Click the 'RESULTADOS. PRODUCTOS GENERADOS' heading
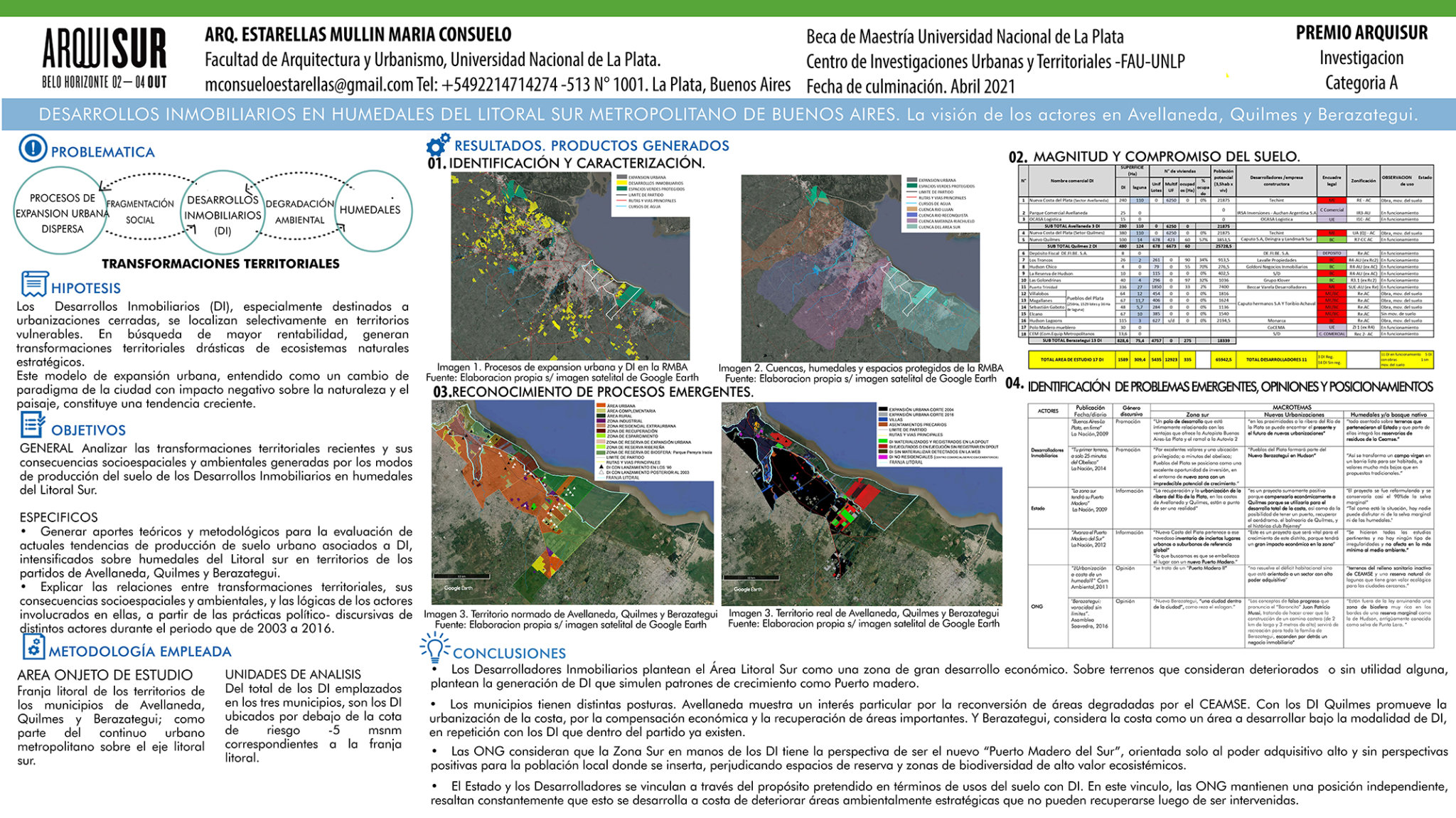This screenshot has height=818, width=1456. point(591,146)
